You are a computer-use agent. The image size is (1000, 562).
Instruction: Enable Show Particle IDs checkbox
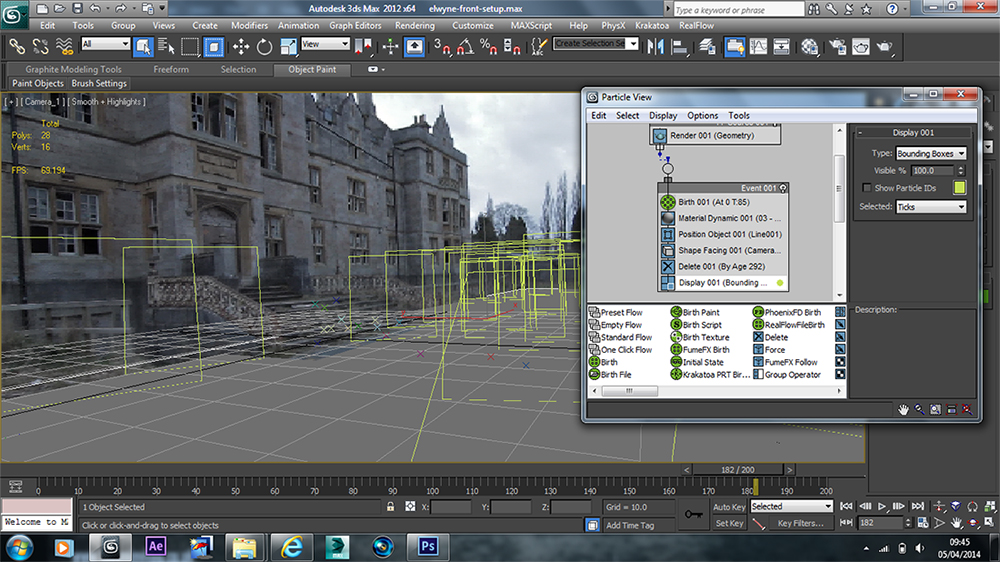coord(866,188)
